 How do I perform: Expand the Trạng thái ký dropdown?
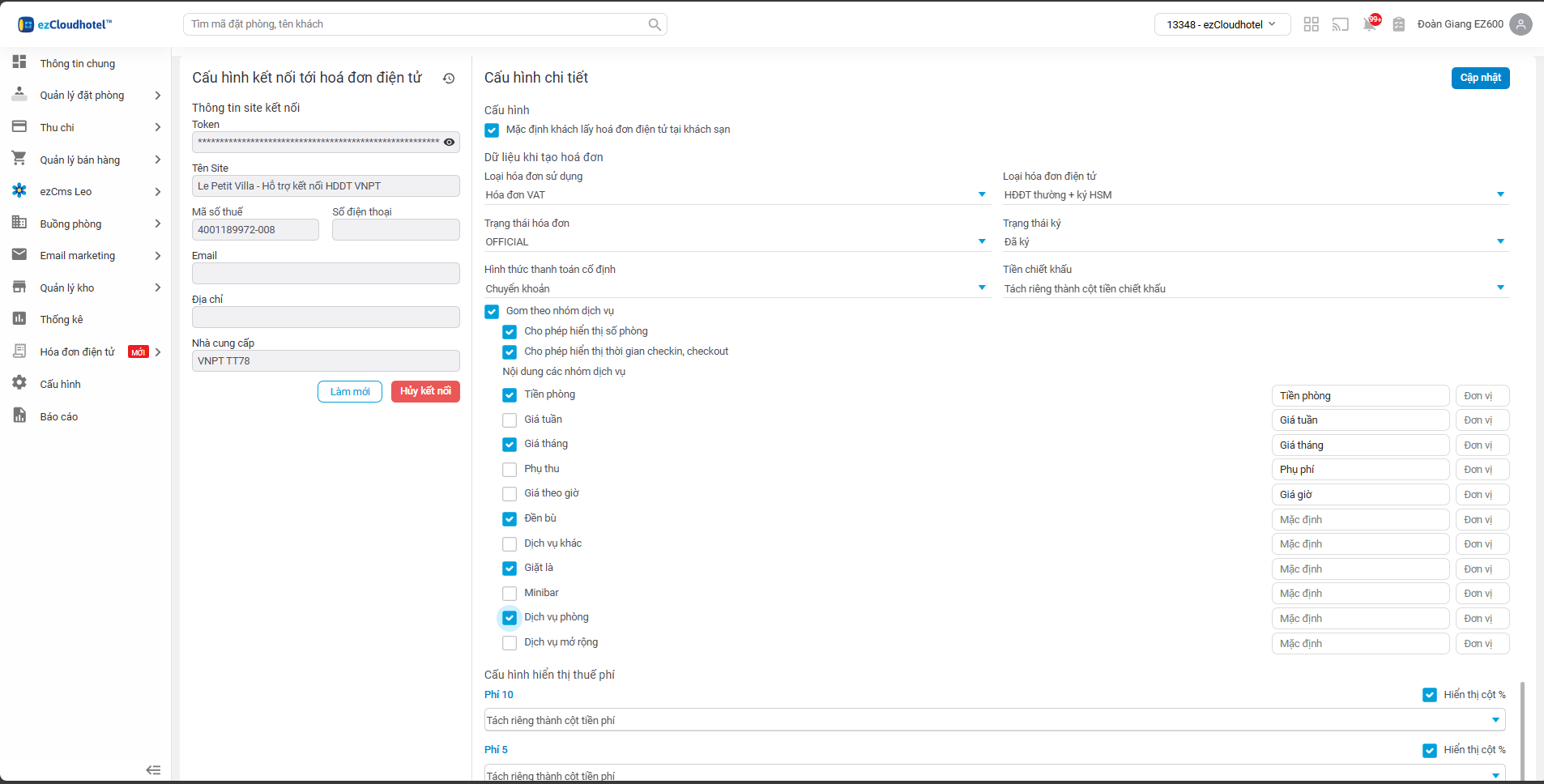point(1255,242)
